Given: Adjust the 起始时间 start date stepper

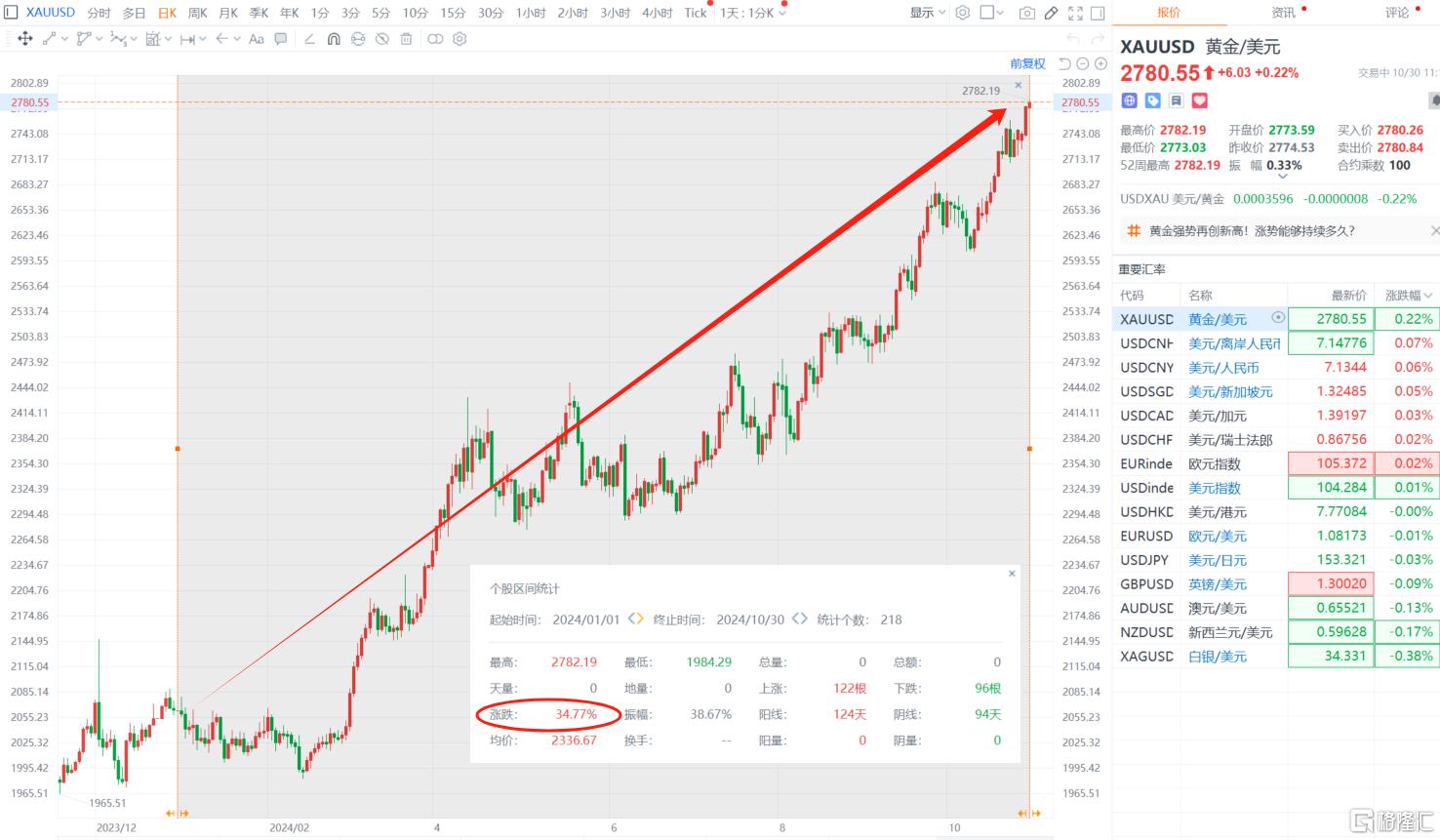Looking at the screenshot, I should (x=635, y=619).
